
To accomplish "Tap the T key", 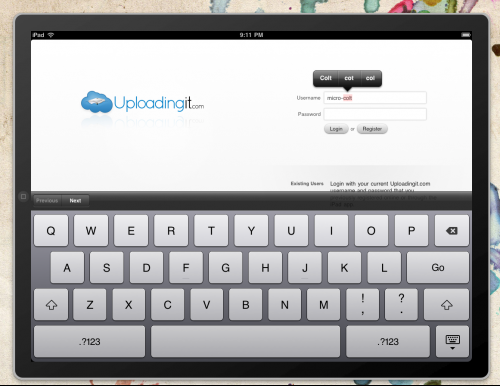I will [211, 231].
